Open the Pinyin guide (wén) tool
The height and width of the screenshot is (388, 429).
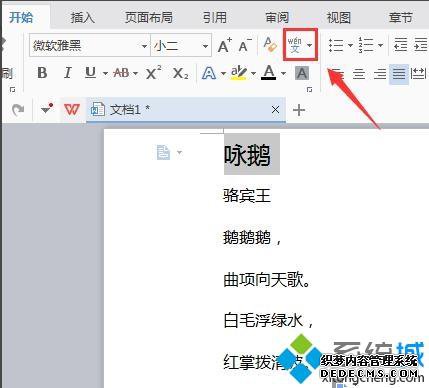tap(295, 45)
